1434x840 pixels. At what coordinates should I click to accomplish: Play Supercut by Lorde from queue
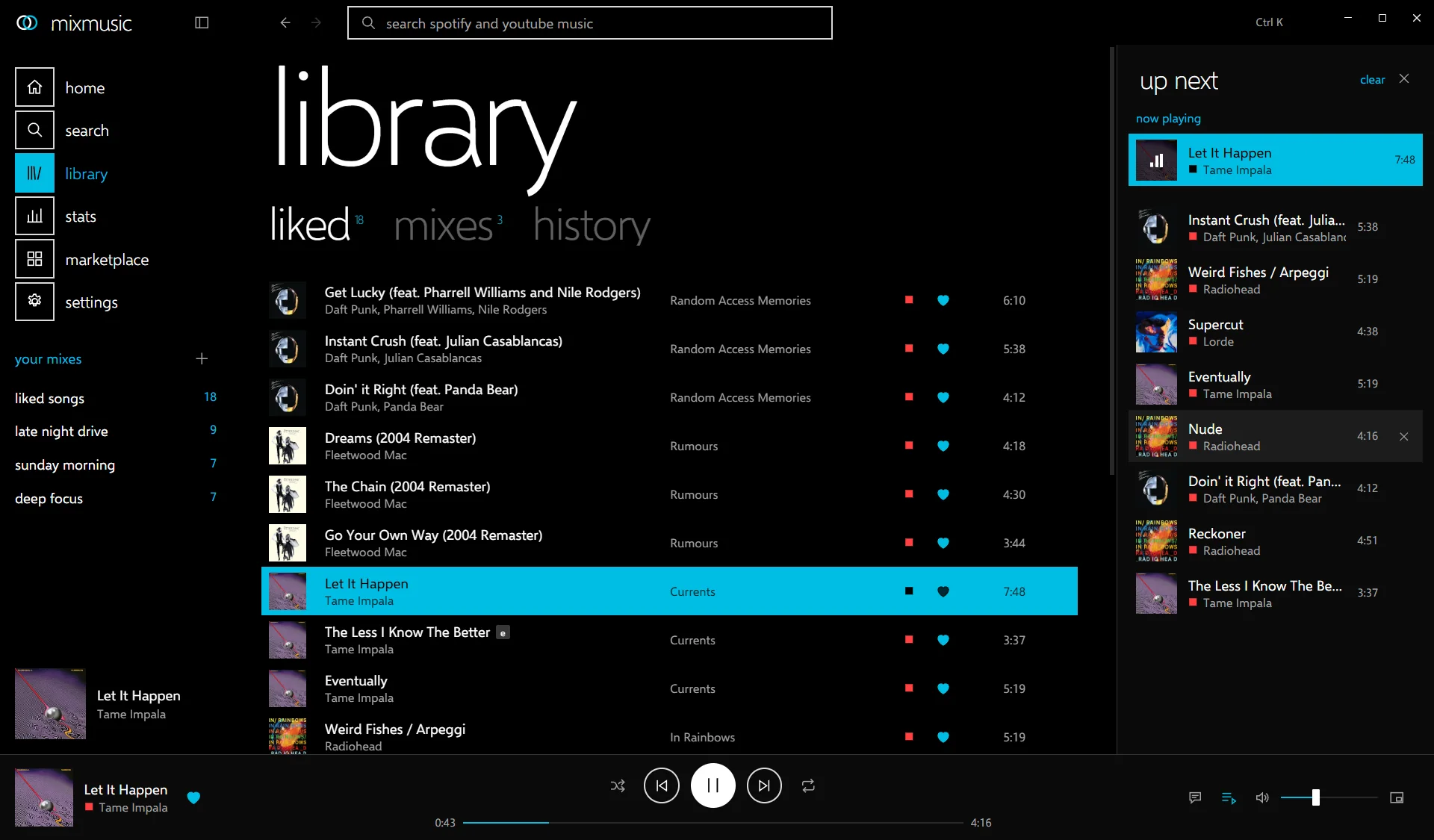coord(1276,332)
